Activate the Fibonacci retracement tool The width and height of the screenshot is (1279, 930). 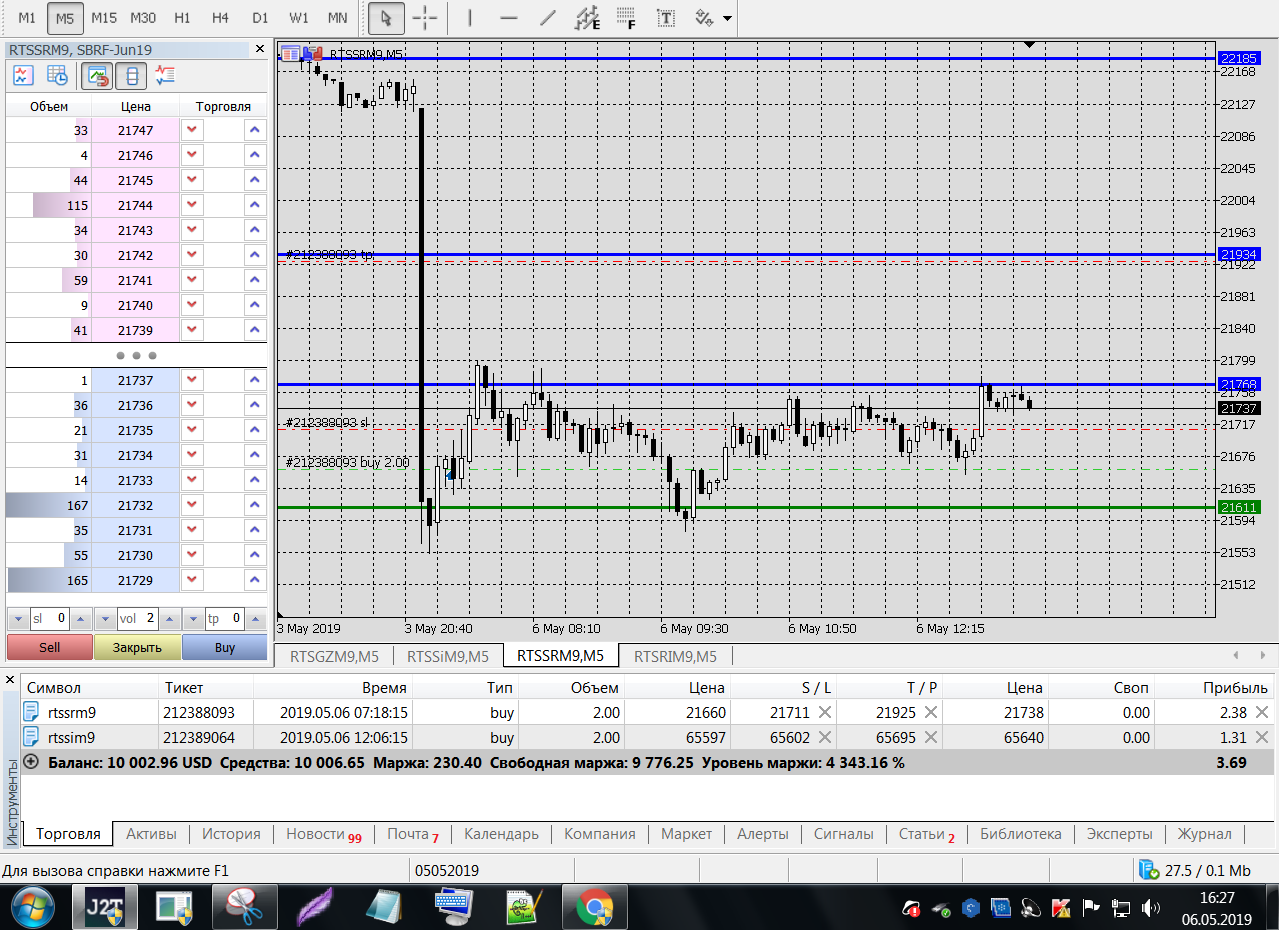pyautogui.click(x=626, y=18)
